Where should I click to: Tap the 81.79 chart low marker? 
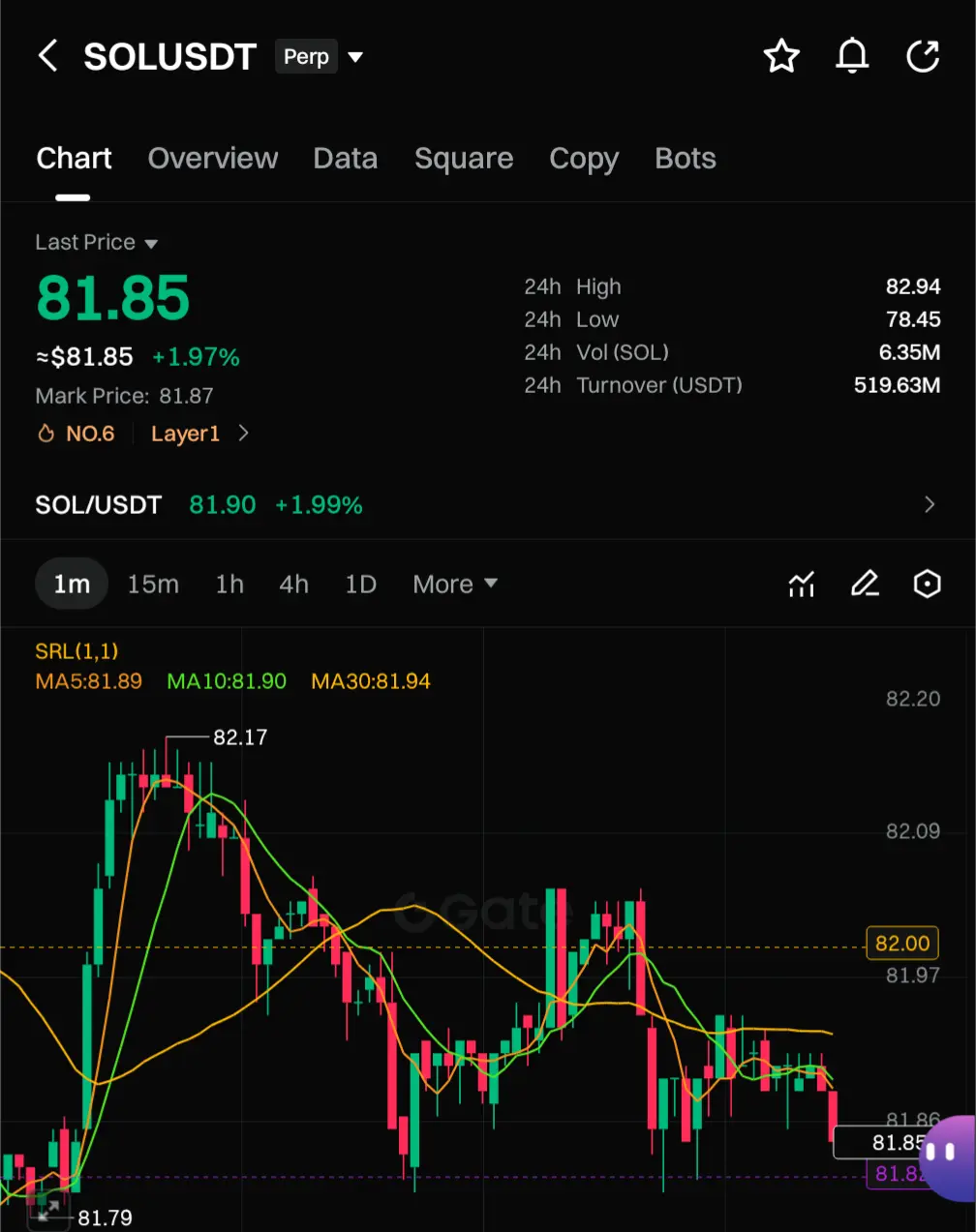[105, 1217]
